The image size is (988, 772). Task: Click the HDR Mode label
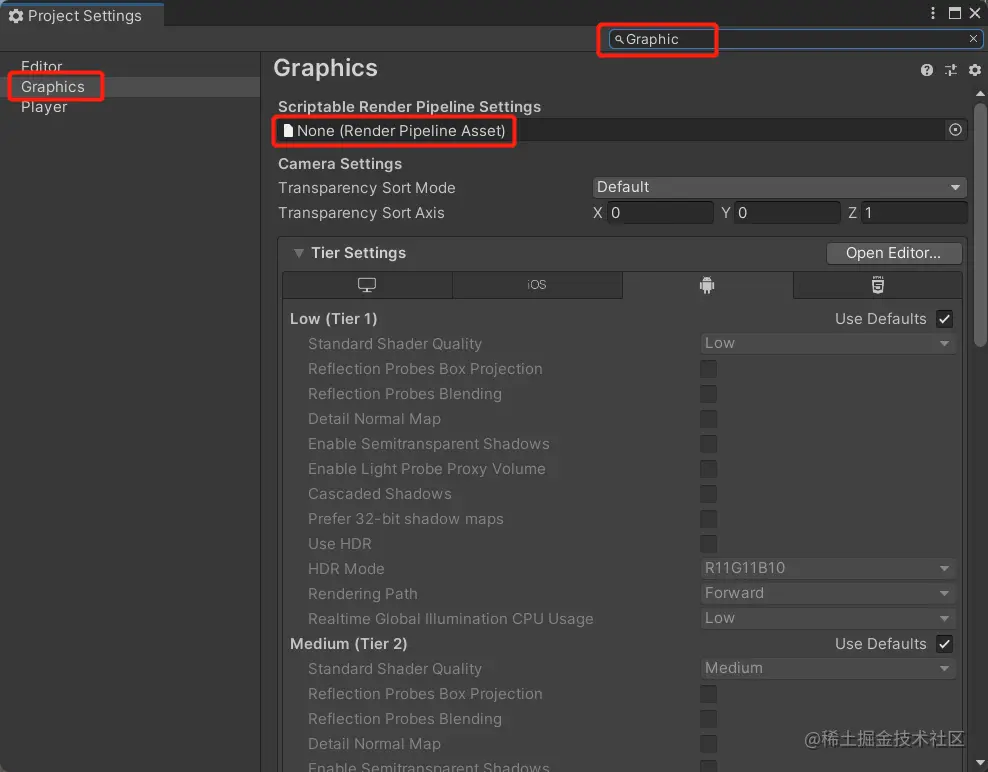[x=346, y=568]
